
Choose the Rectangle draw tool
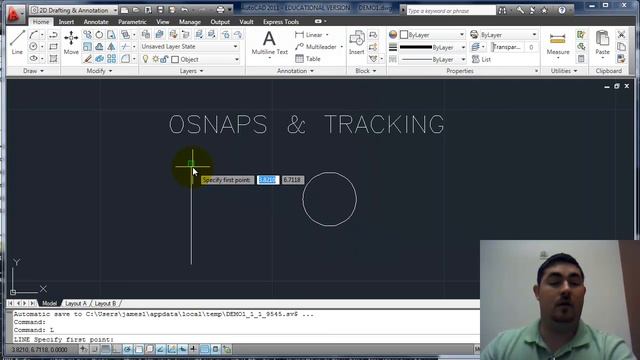tap(53, 47)
